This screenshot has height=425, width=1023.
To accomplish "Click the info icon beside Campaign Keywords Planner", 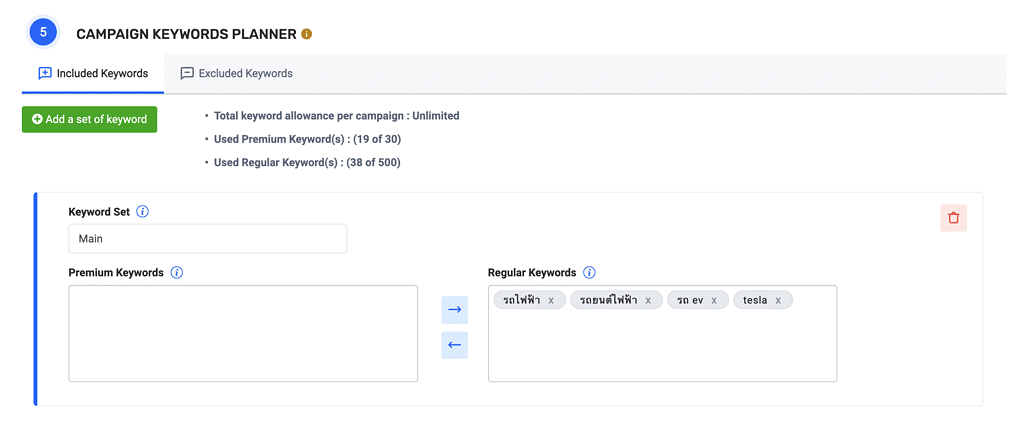I will coord(307,34).
